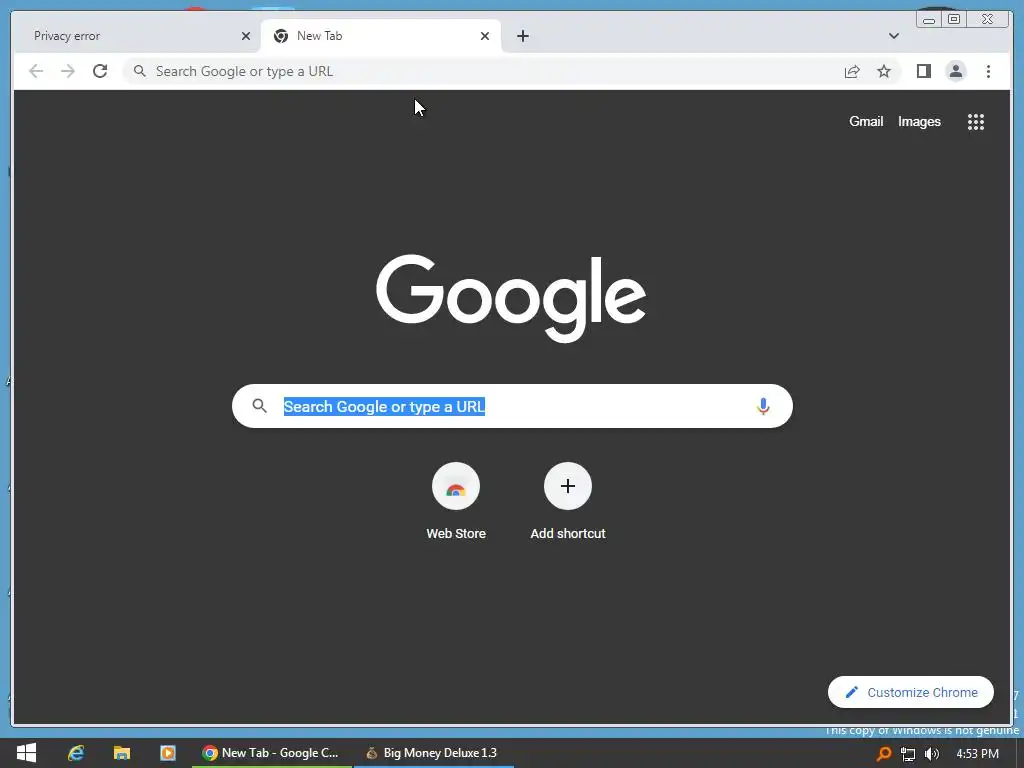
Task: Open File Explorer from the taskbar
Action: click(x=121, y=753)
